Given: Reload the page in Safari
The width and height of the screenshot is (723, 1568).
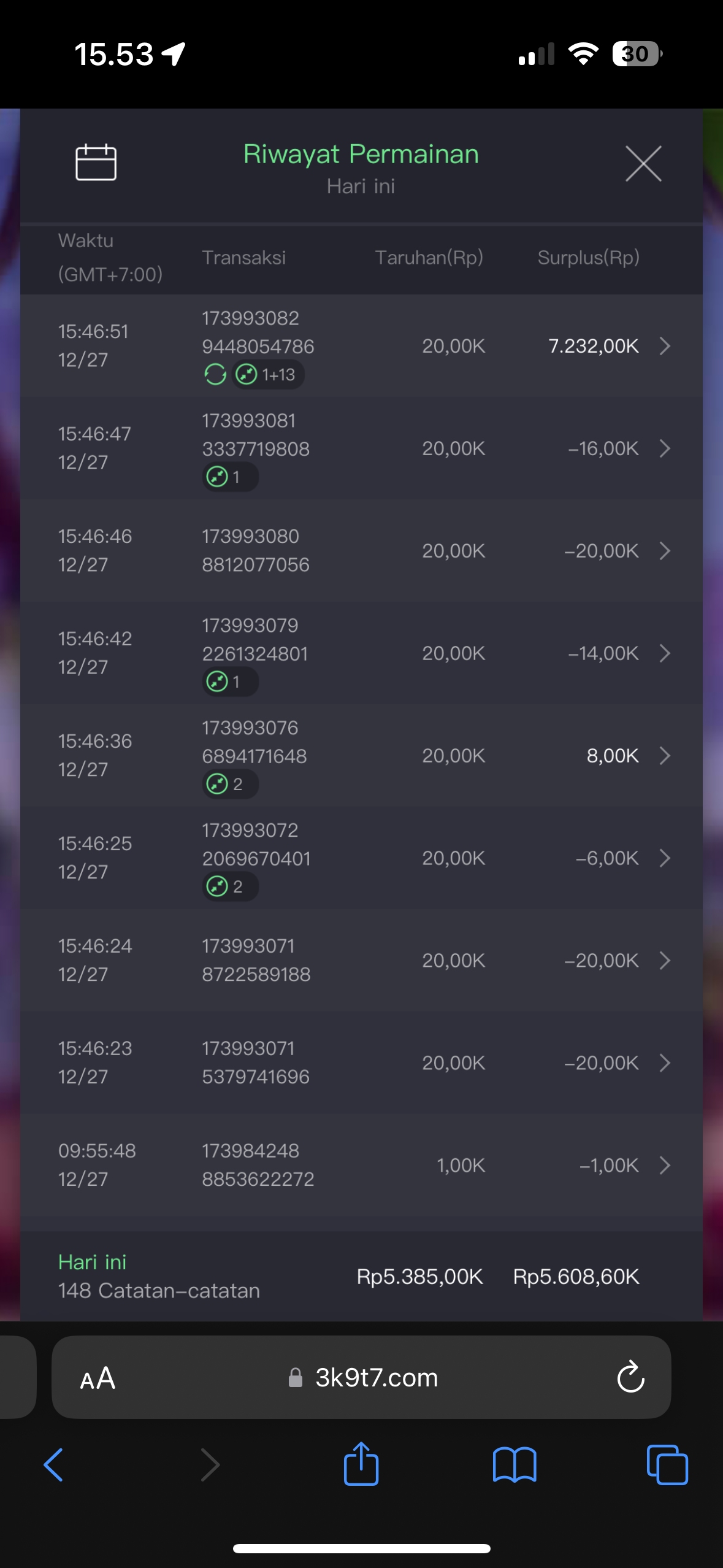Looking at the screenshot, I should click(x=630, y=1377).
